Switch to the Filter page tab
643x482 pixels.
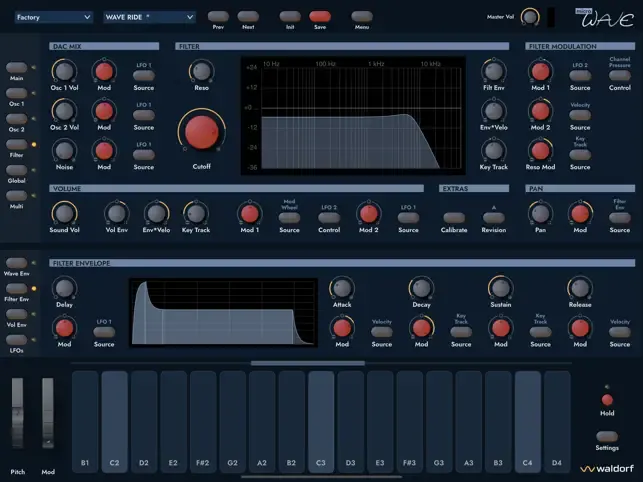click(x=16, y=144)
